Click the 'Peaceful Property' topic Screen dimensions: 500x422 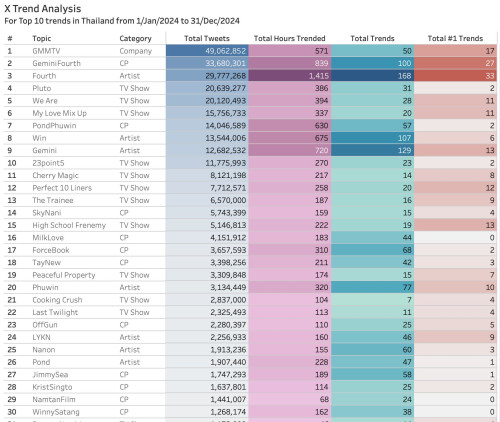tap(64, 275)
